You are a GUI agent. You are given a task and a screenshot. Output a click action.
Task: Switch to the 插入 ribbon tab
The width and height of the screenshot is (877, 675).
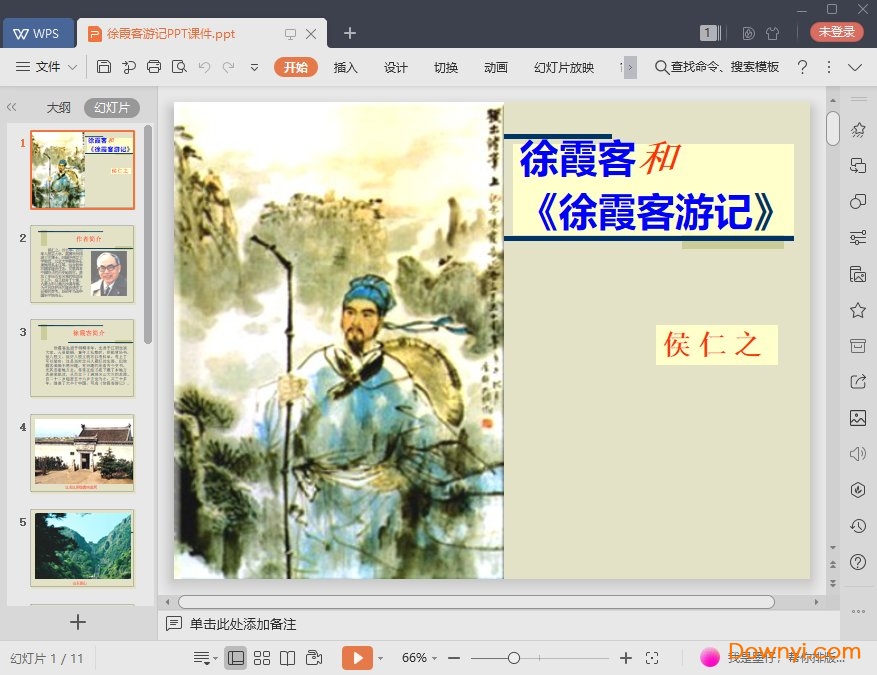[344, 67]
